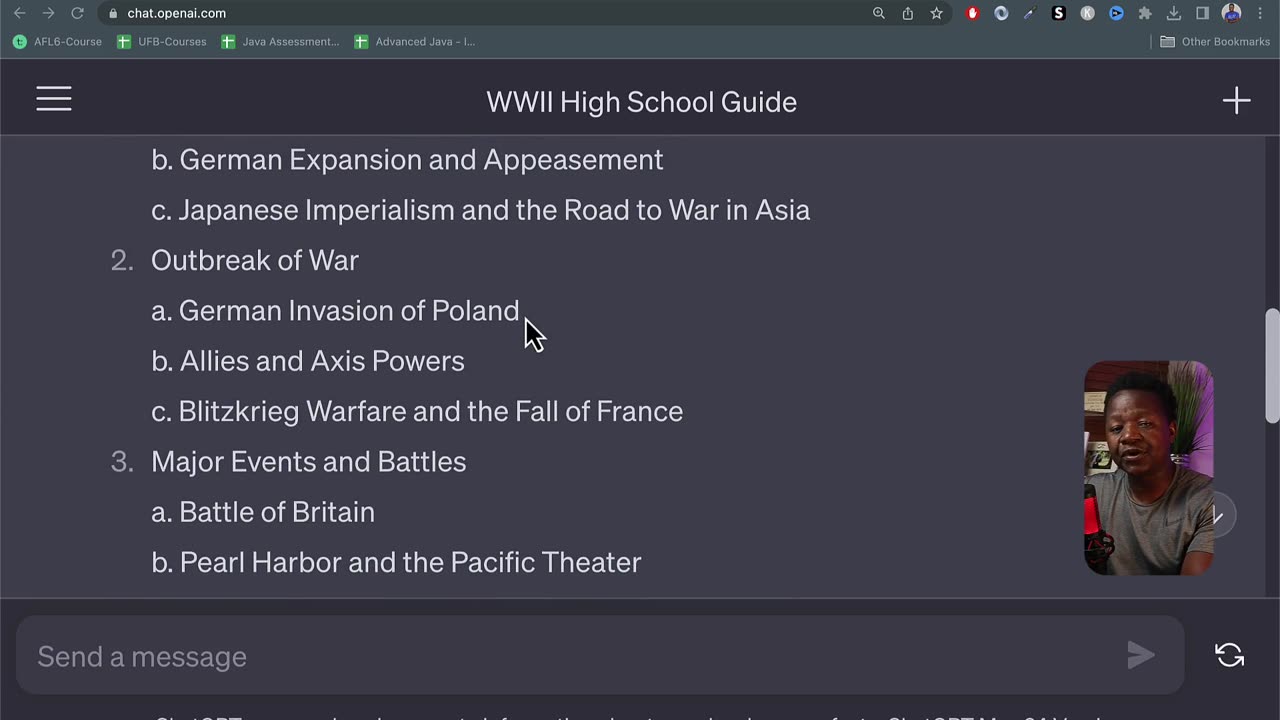The image size is (1280, 720).
Task: Click the page vertical scrollbar thumb
Action: 1272,365
